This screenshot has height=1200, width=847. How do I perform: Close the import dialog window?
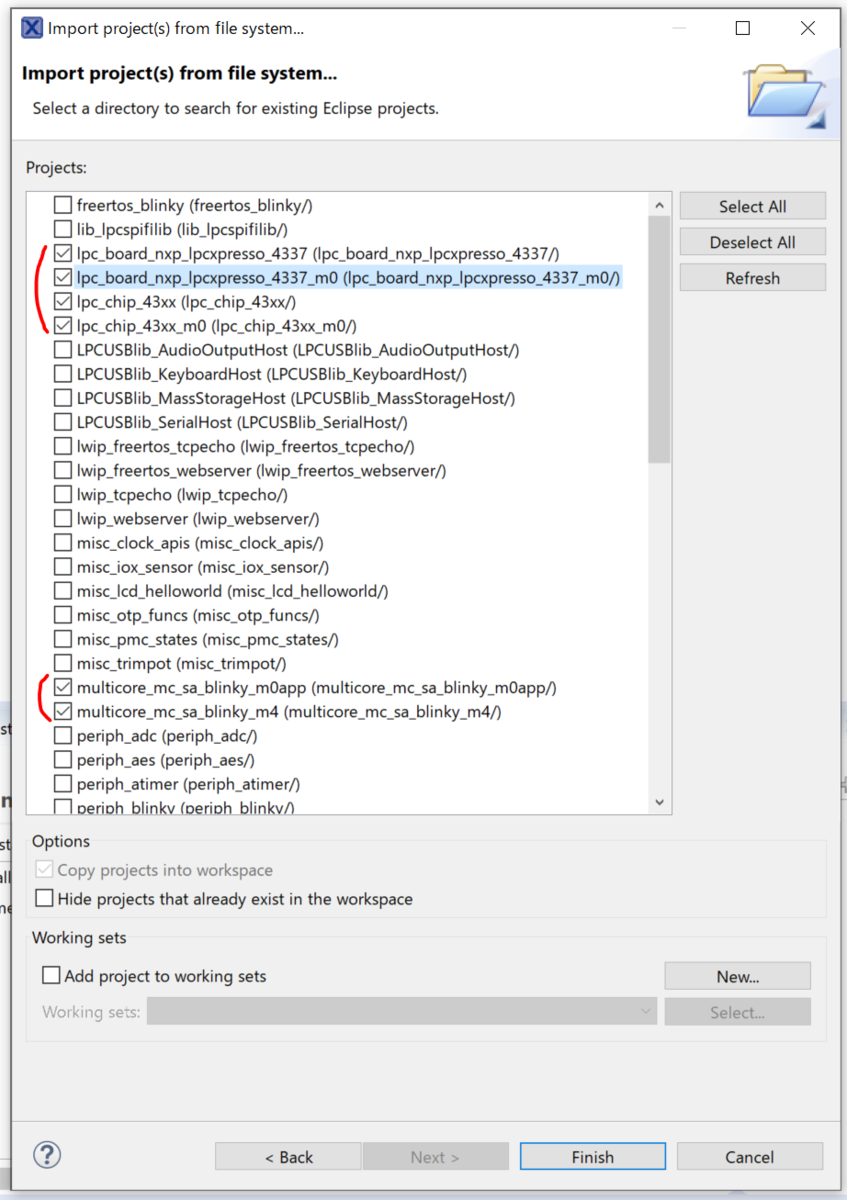point(808,28)
